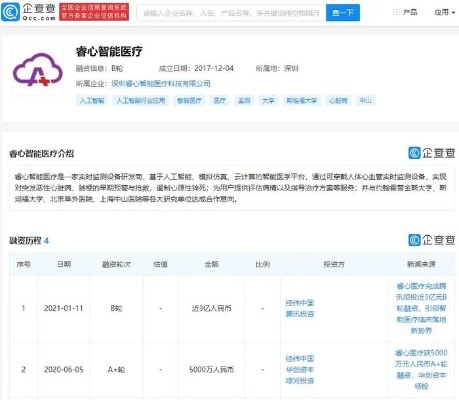Click the 2021-01-11 date cell
This screenshot has width=459, height=400.
tap(63, 308)
